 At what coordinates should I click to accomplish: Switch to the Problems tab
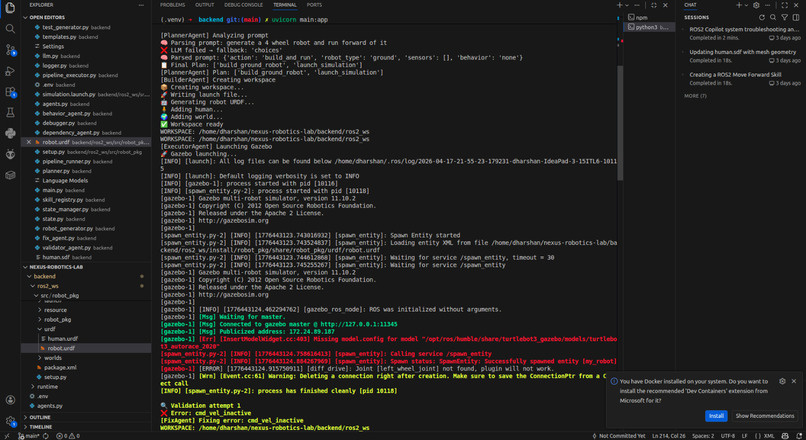(172, 5)
